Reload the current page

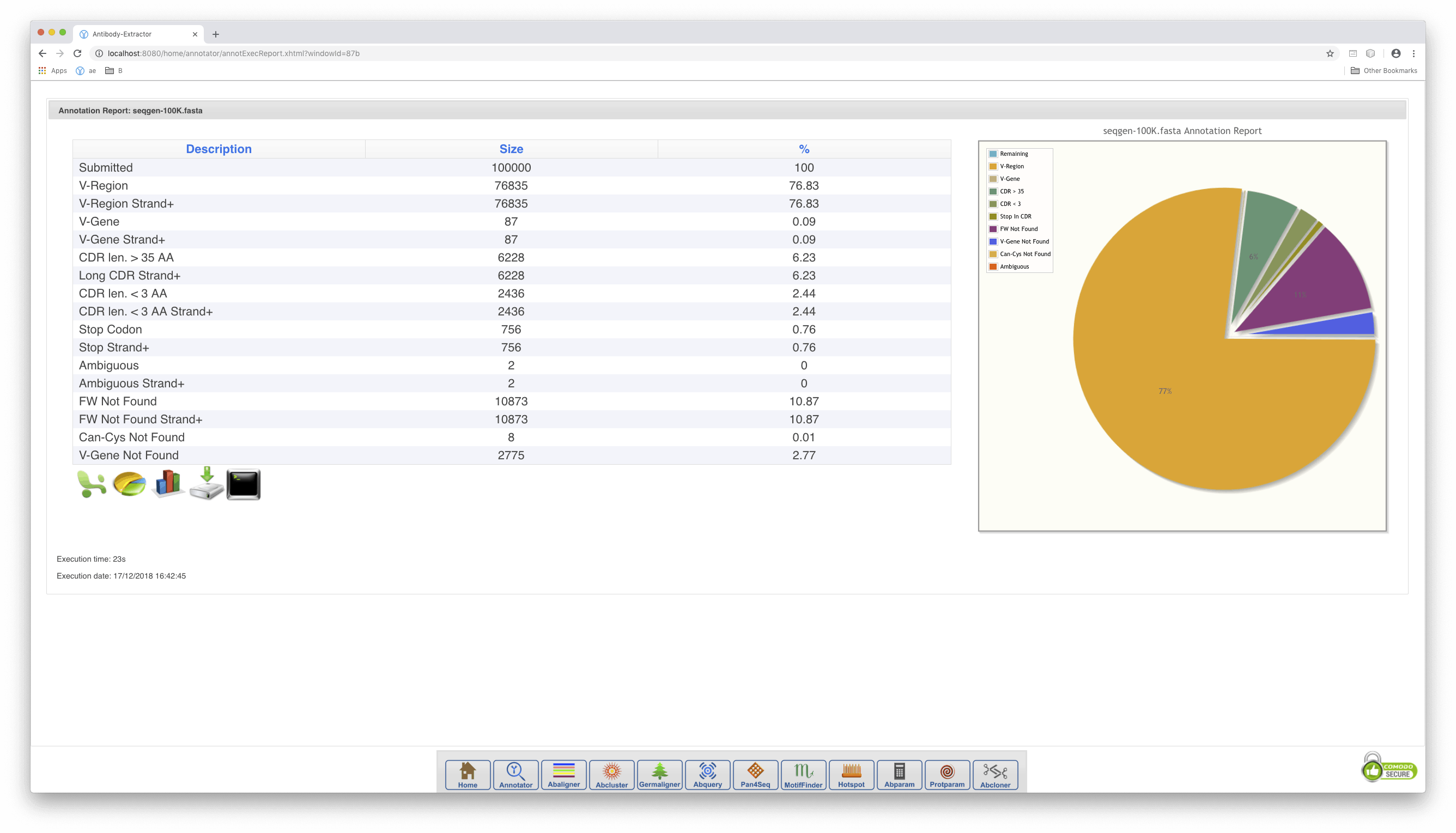pos(77,53)
